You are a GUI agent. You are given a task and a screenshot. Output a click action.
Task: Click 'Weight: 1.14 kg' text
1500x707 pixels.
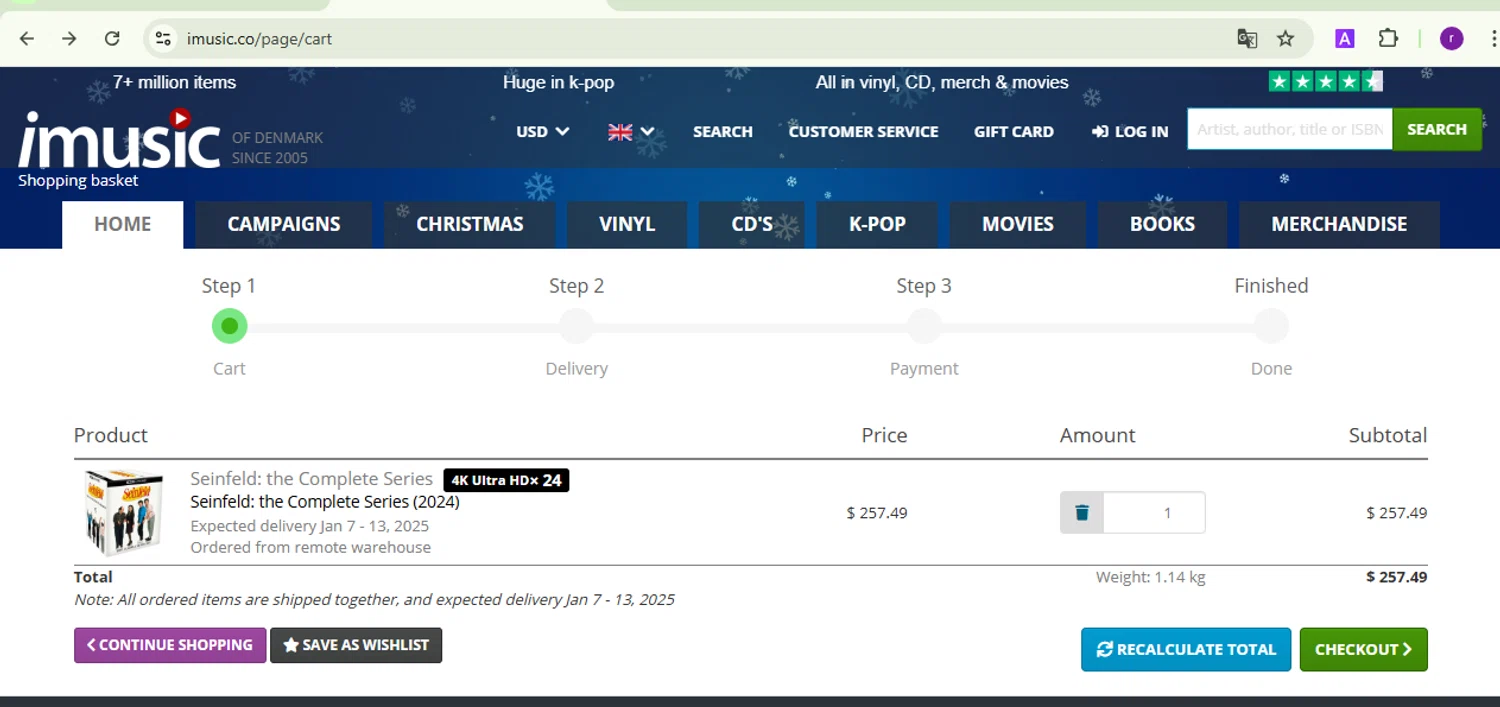[x=1150, y=577]
